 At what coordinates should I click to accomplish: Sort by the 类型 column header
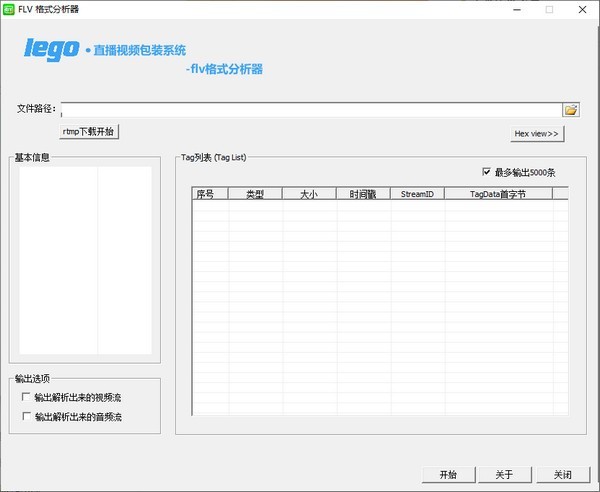coord(255,194)
